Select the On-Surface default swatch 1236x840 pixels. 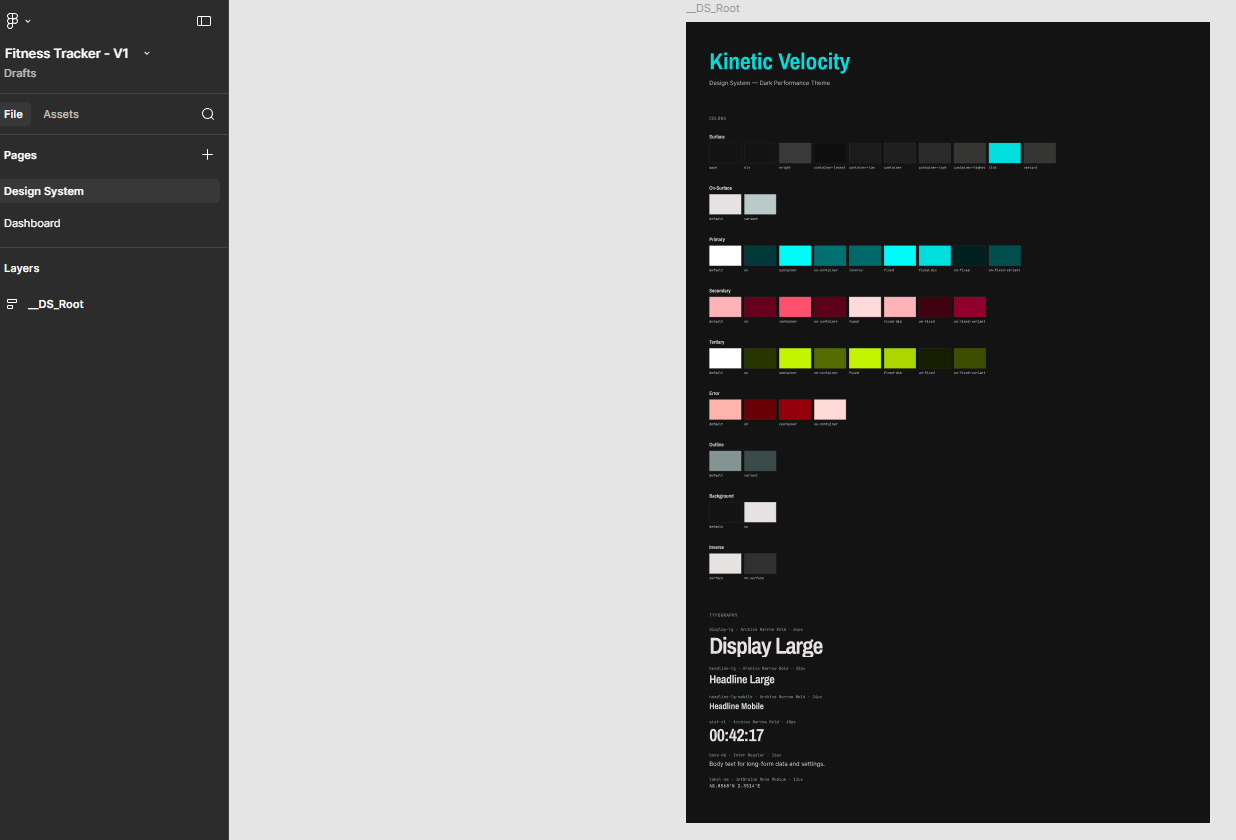tap(725, 204)
